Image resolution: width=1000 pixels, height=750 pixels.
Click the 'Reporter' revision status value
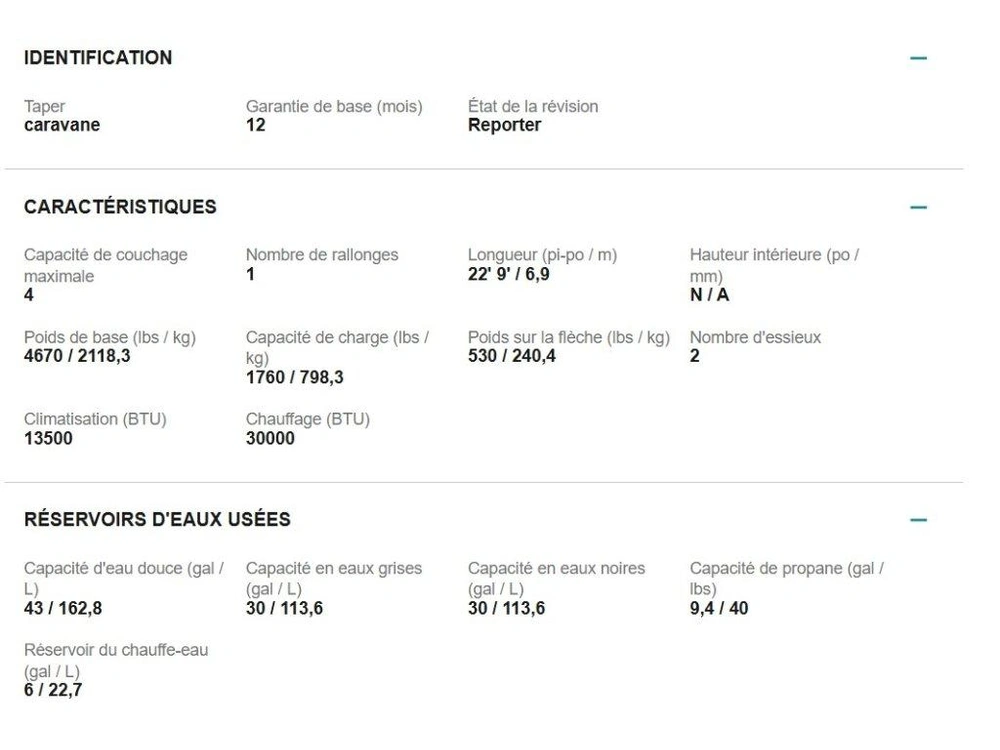504,125
